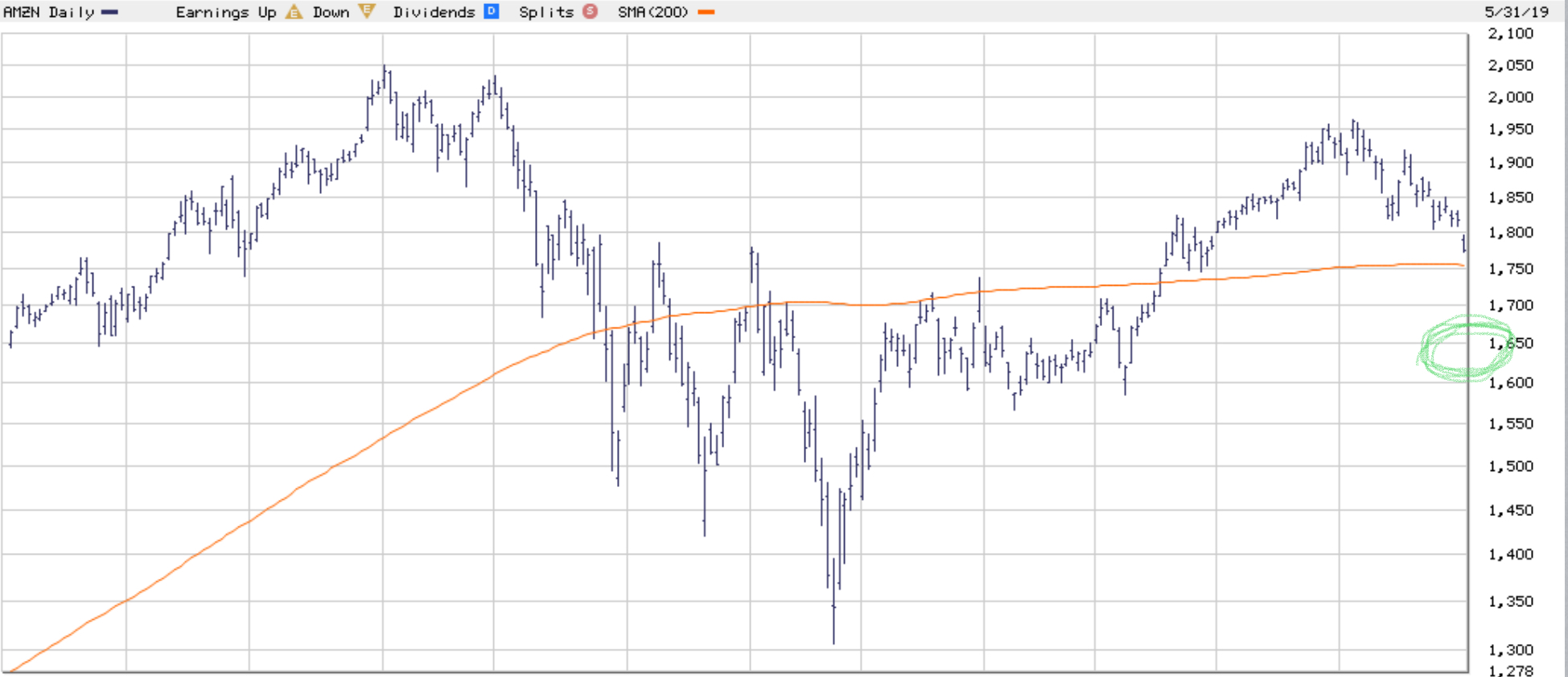Click the 1,900 price axis label
1568x677 pixels.
point(1511,163)
